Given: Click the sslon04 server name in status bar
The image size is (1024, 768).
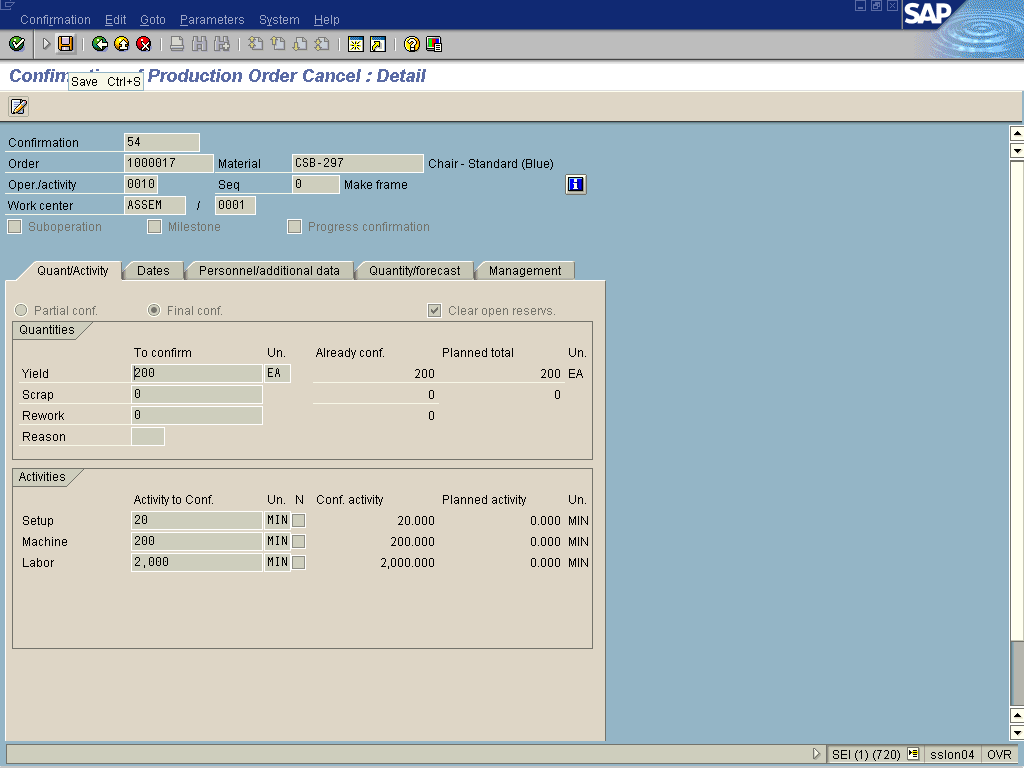Looking at the screenshot, I should 952,754.
